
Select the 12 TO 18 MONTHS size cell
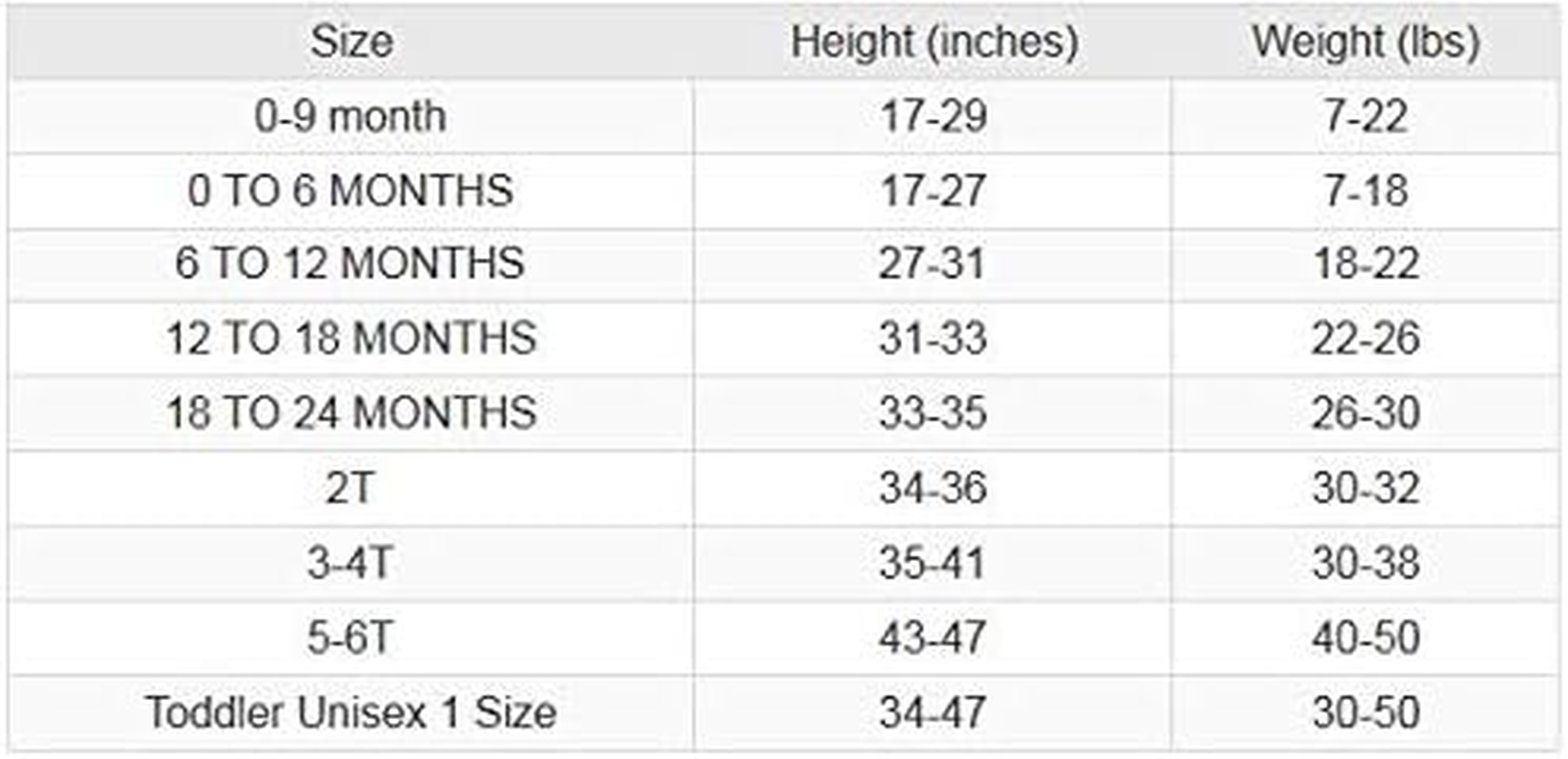351,339
